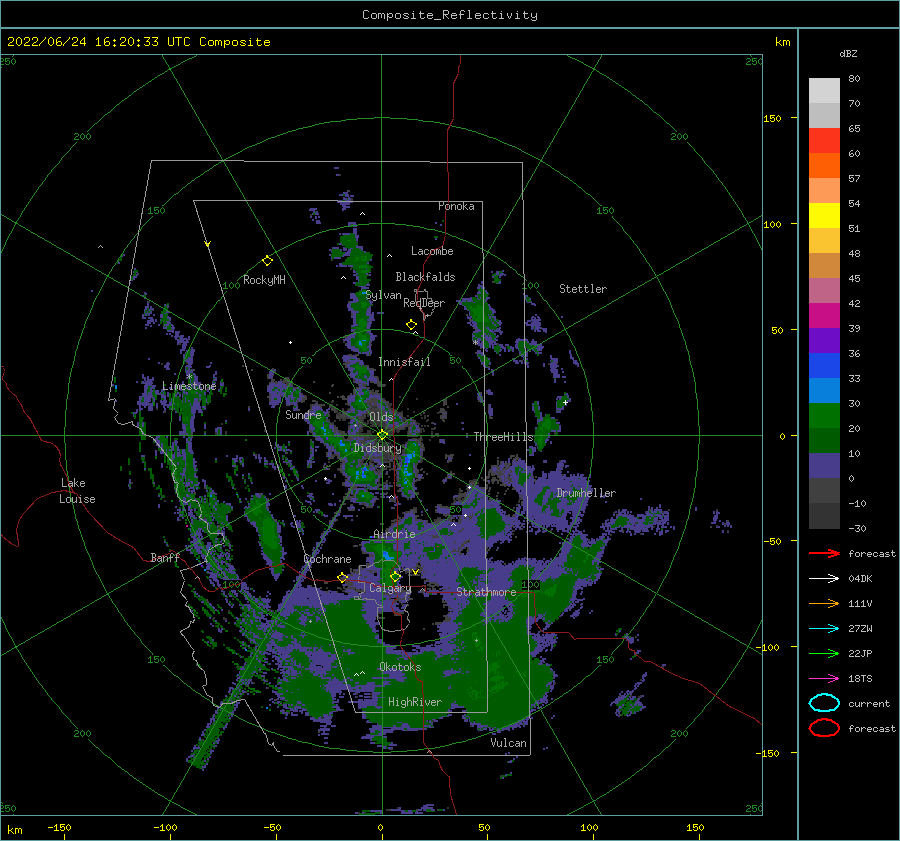Select the indigo 10 dBZ swatch
The width and height of the screenshot is (900, 841).
click(824, 466)
